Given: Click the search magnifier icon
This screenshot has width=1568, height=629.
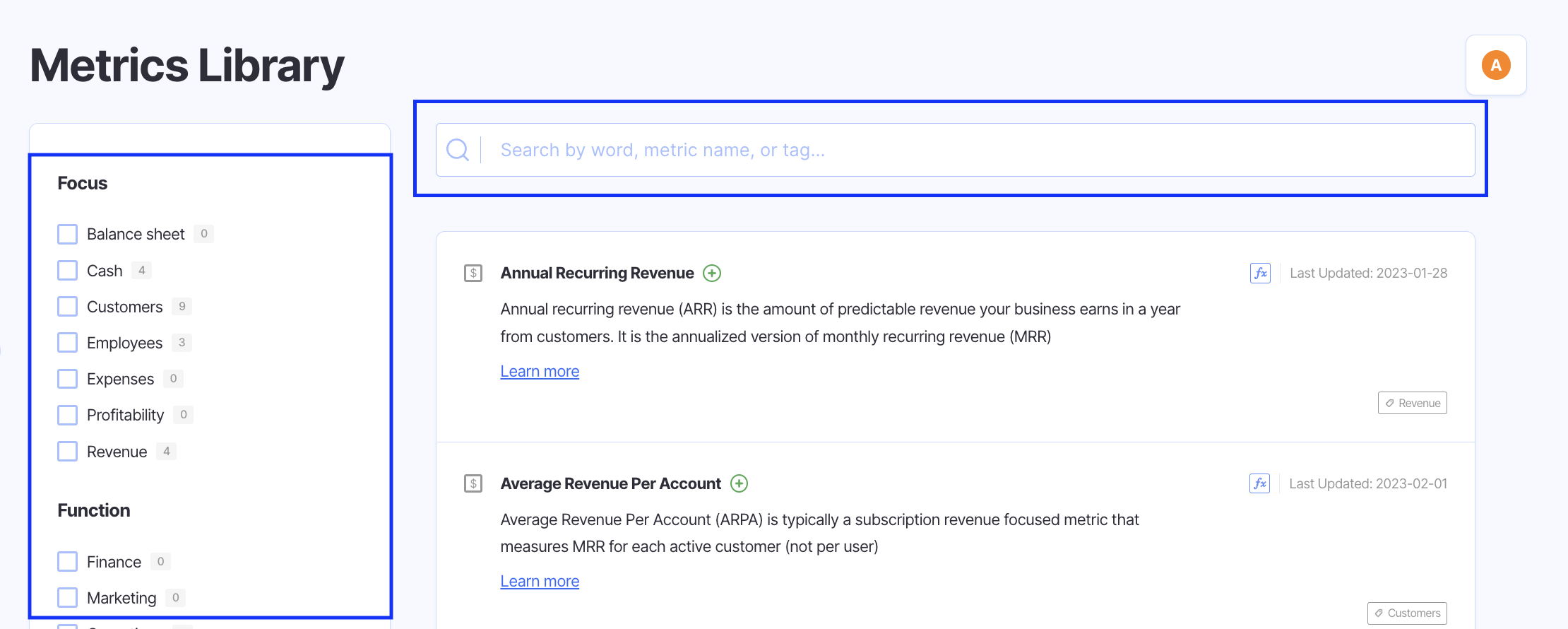Looking at the screenshot, I should point(458,150).
